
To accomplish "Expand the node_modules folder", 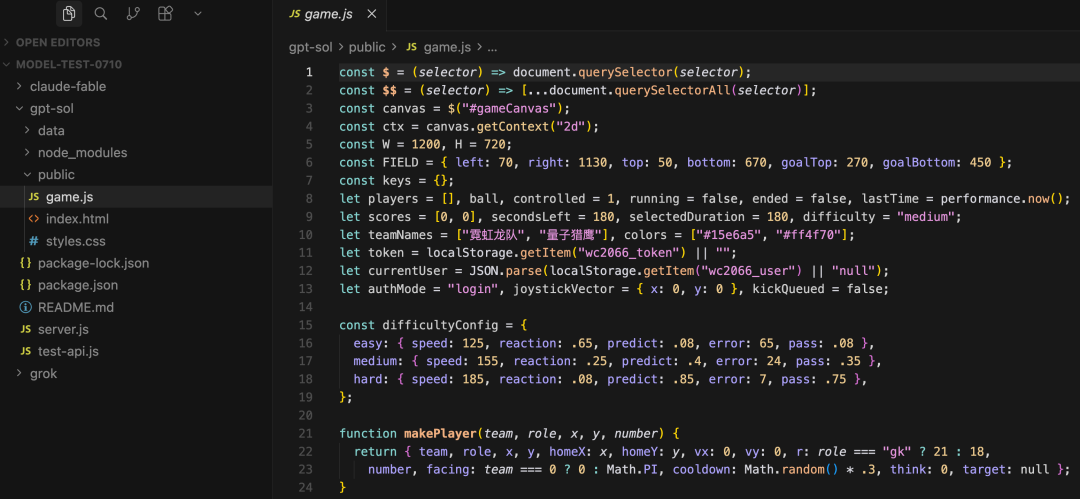I will (x=136, y=152).
